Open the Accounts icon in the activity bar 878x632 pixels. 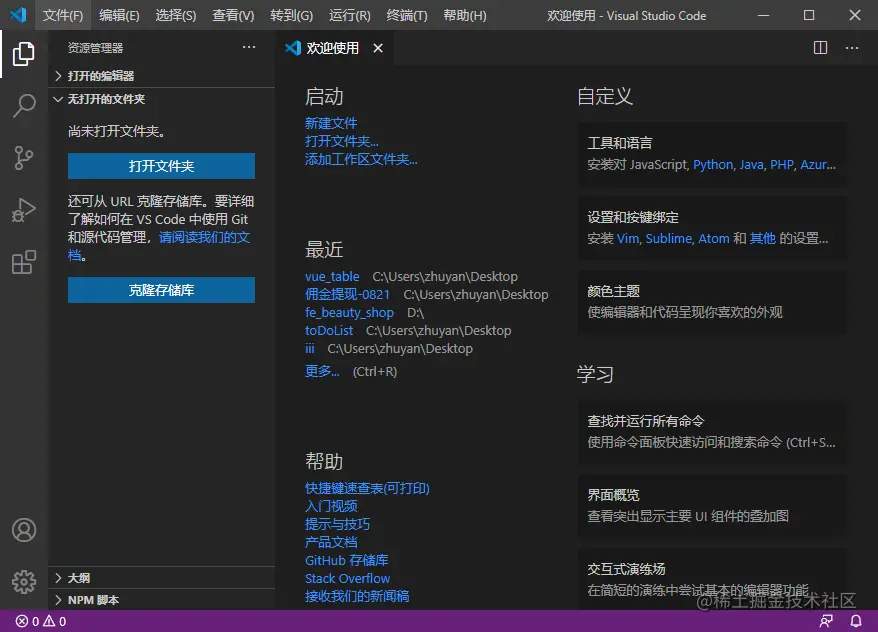coord(24,530)
